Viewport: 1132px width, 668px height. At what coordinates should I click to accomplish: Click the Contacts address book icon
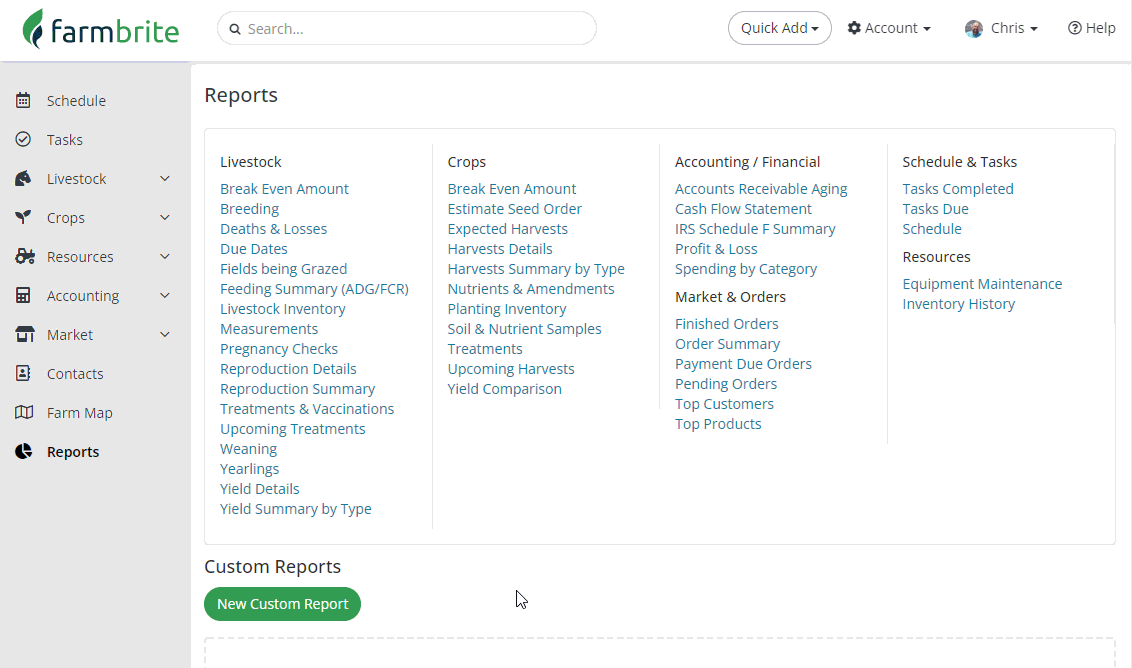pyautogui.click(x=23, y=373)
